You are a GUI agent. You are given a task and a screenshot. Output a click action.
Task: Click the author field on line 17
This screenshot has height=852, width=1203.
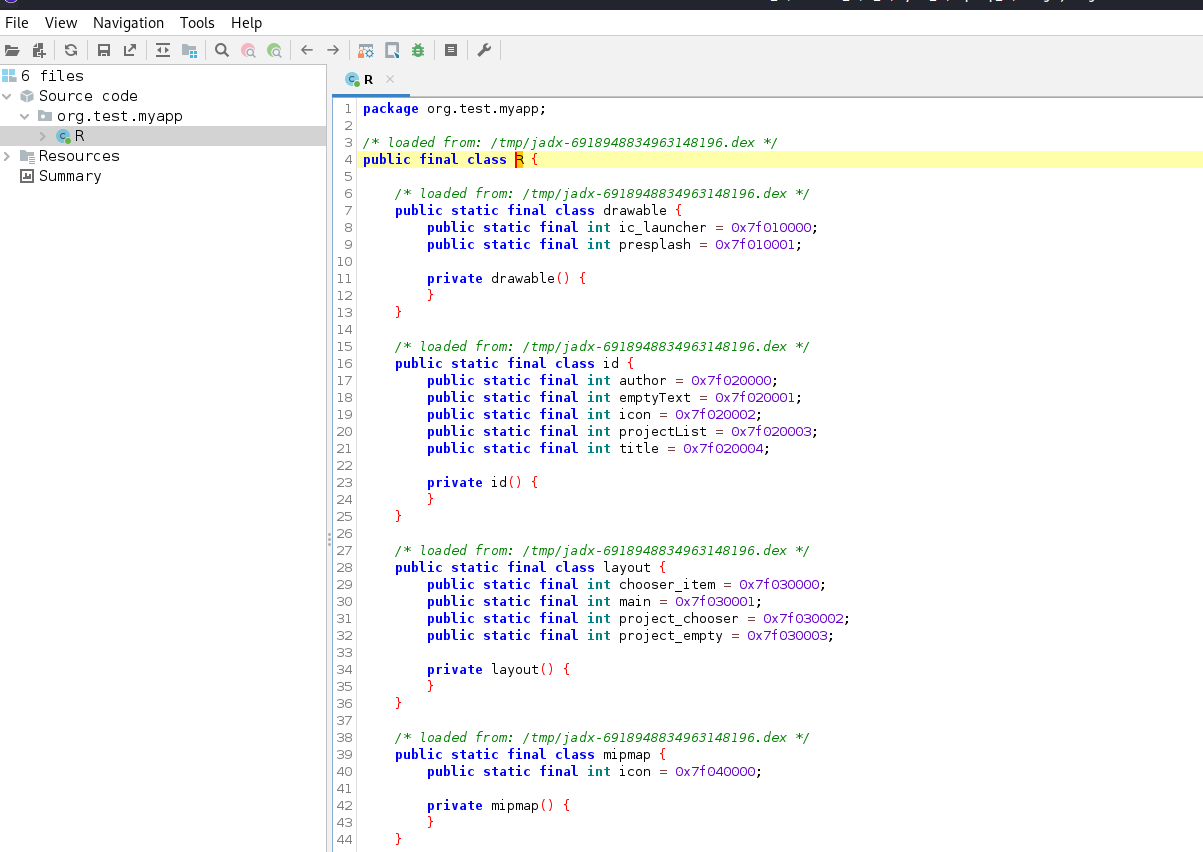click(x=643, y=380)
